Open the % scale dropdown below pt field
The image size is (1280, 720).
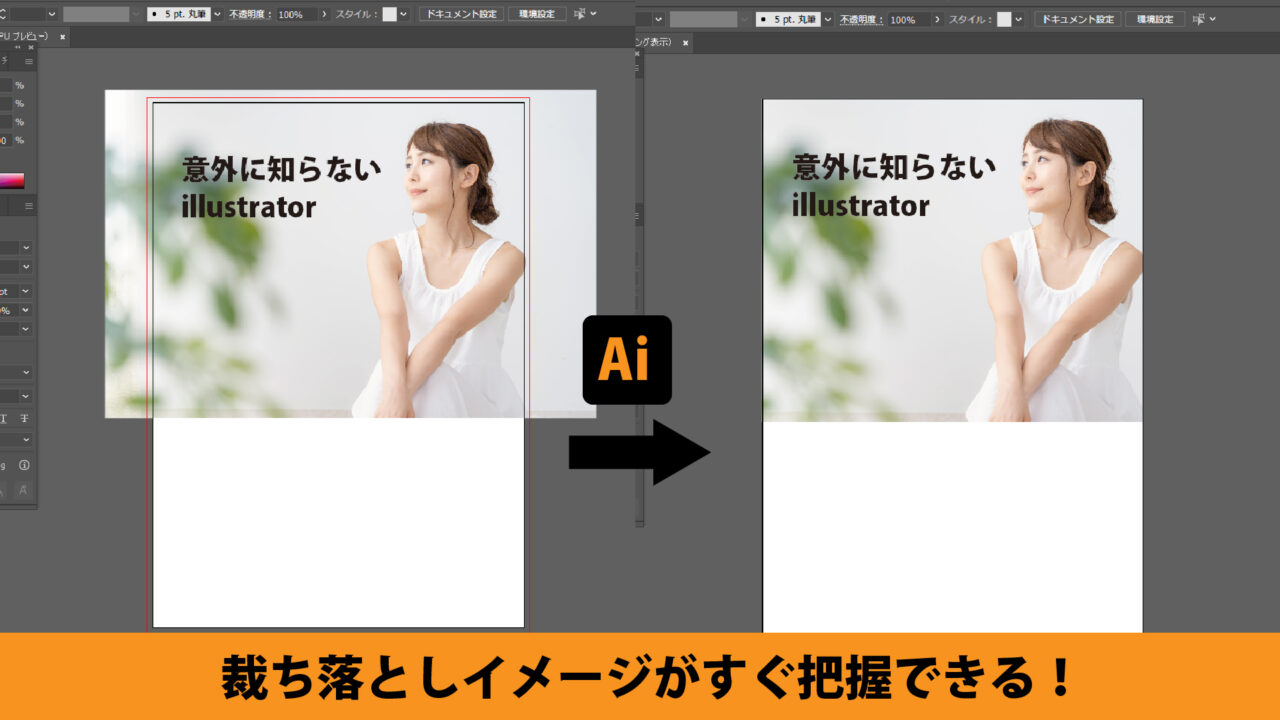(26, 310)
